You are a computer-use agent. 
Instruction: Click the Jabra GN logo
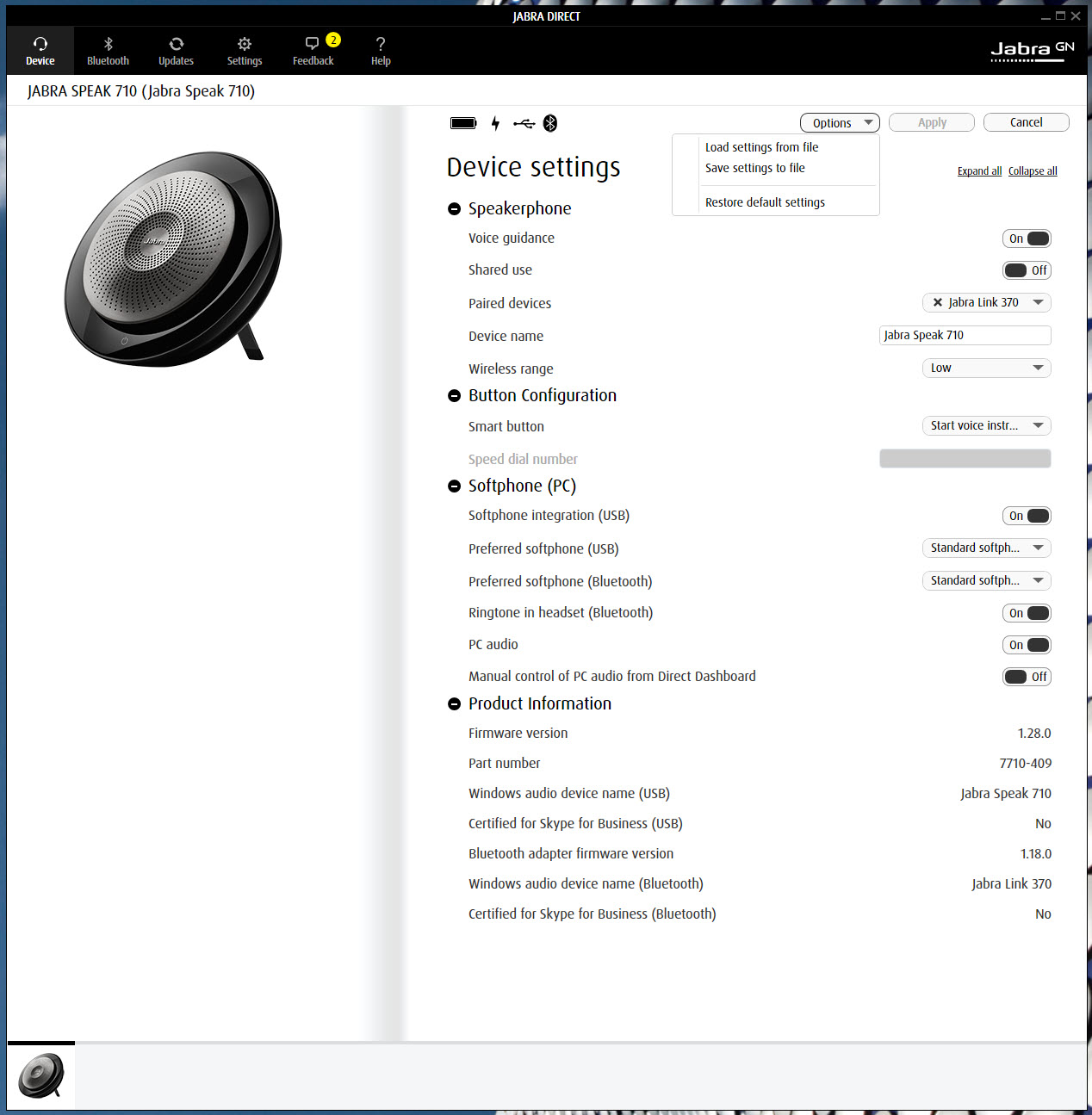coord(1033,51)
